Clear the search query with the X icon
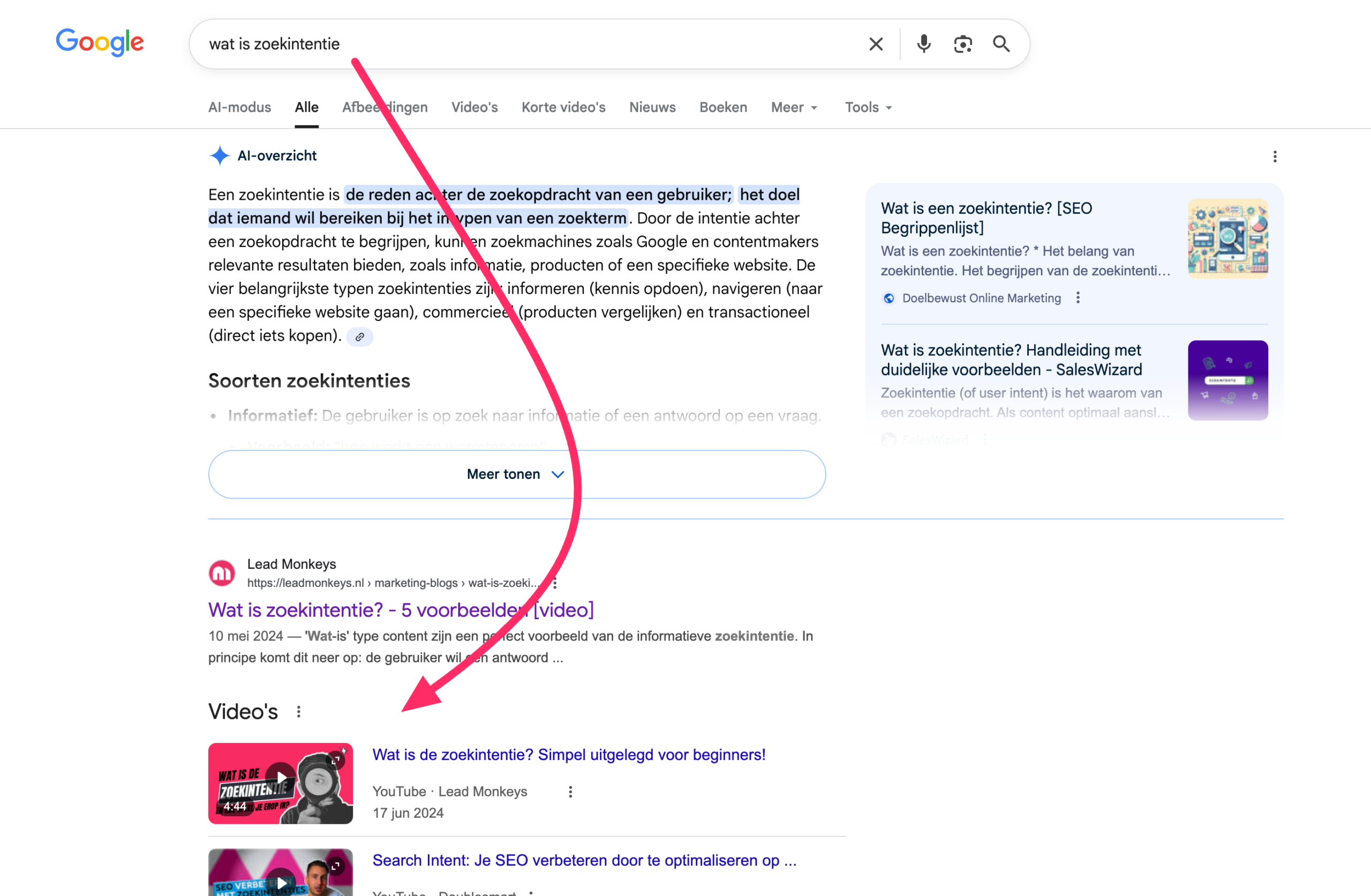Viewport: 1371px width, 896px height. pos(876,43)
